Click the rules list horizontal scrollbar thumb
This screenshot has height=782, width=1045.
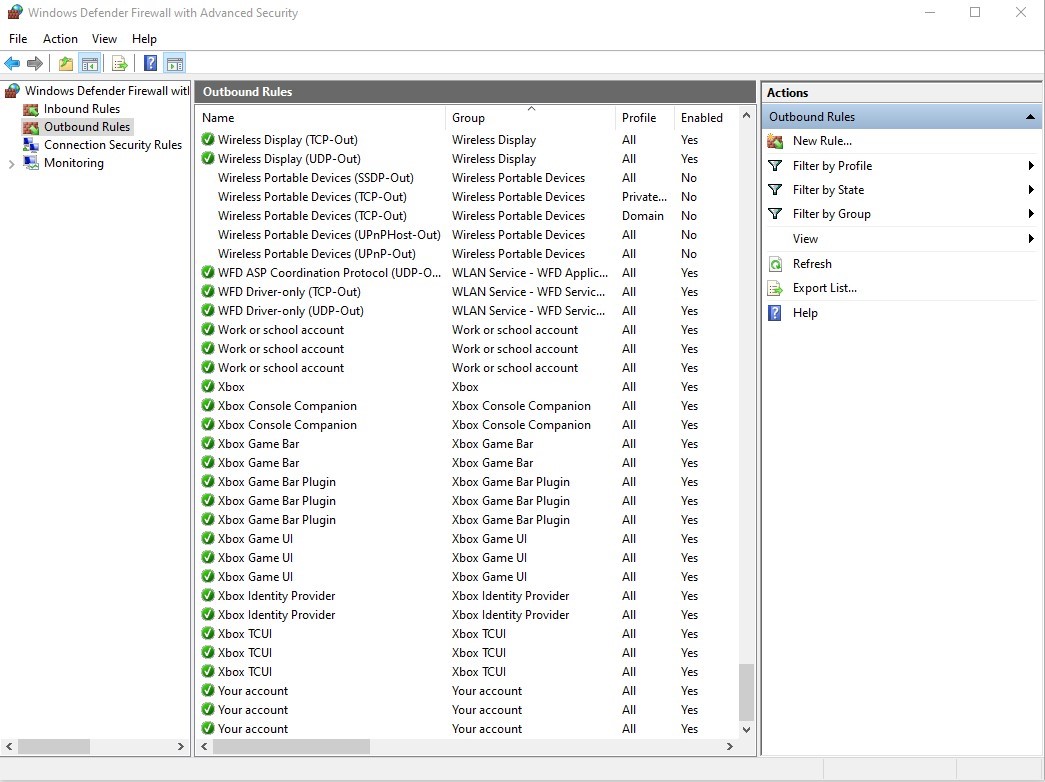pyautogui.click(x=291, y=747)
